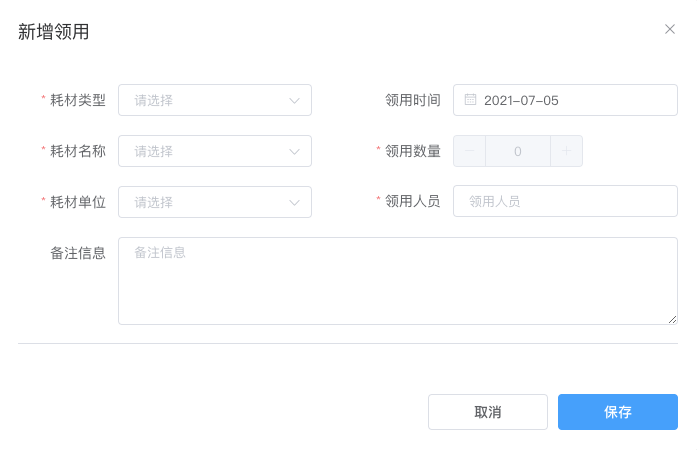Open the date picker showing 2021-07-05
The image size is (697, 450).
tap(565, 100)
